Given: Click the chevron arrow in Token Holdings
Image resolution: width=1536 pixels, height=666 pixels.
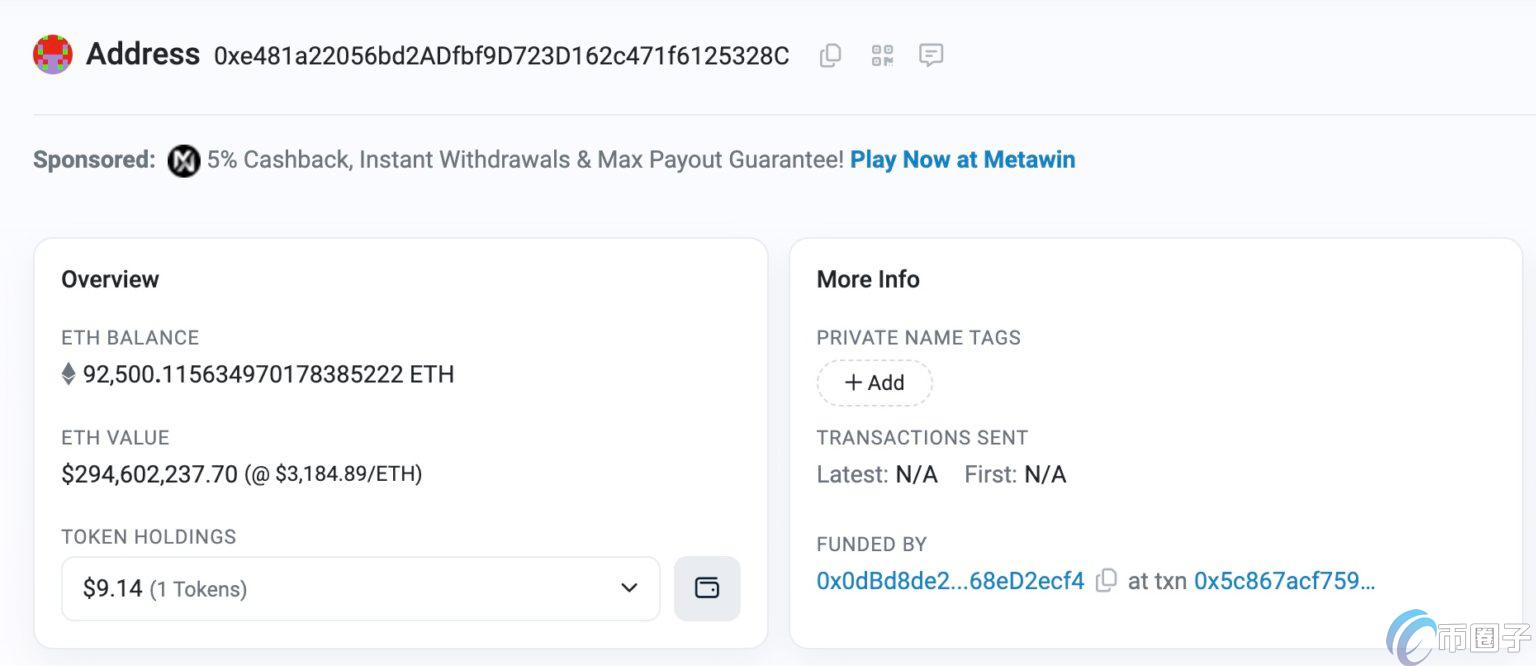Looking at the screenshot, I should click(x=629, y=588).
